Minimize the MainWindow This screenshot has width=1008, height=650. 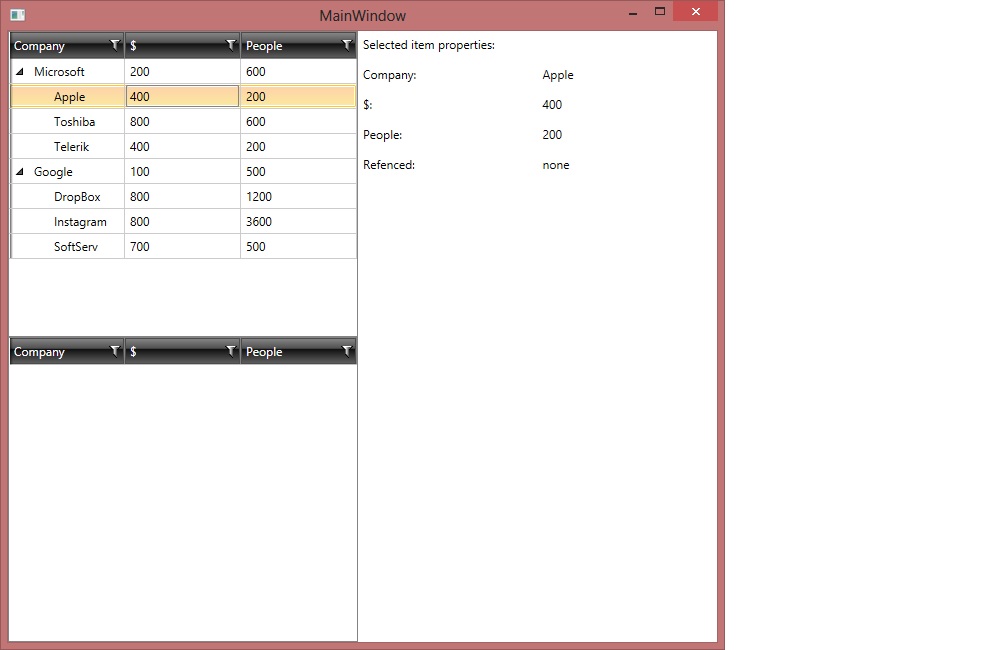click(633, 12)
